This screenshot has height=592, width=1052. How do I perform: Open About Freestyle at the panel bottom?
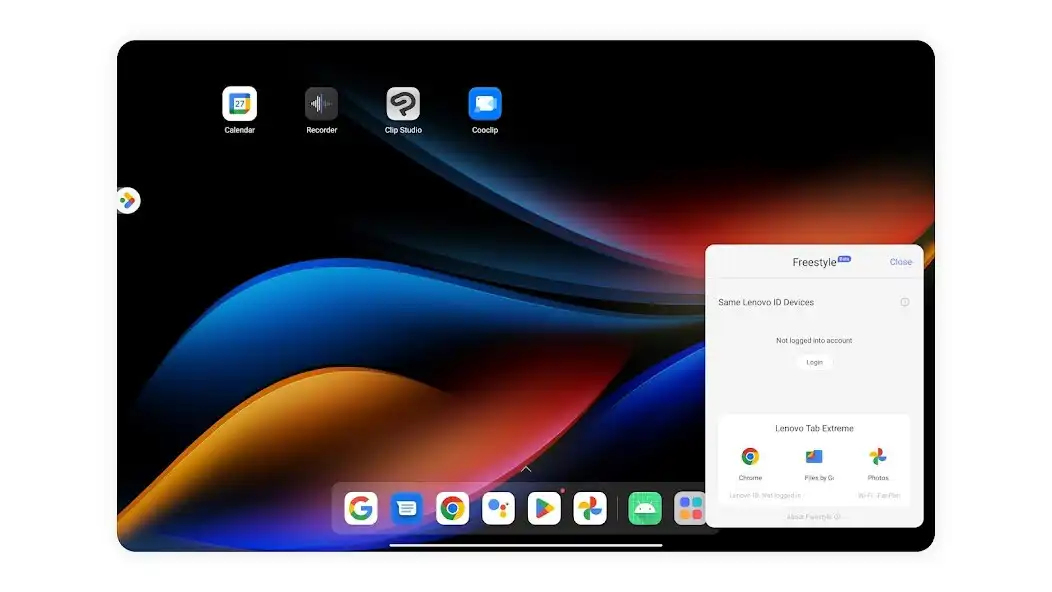813,517
